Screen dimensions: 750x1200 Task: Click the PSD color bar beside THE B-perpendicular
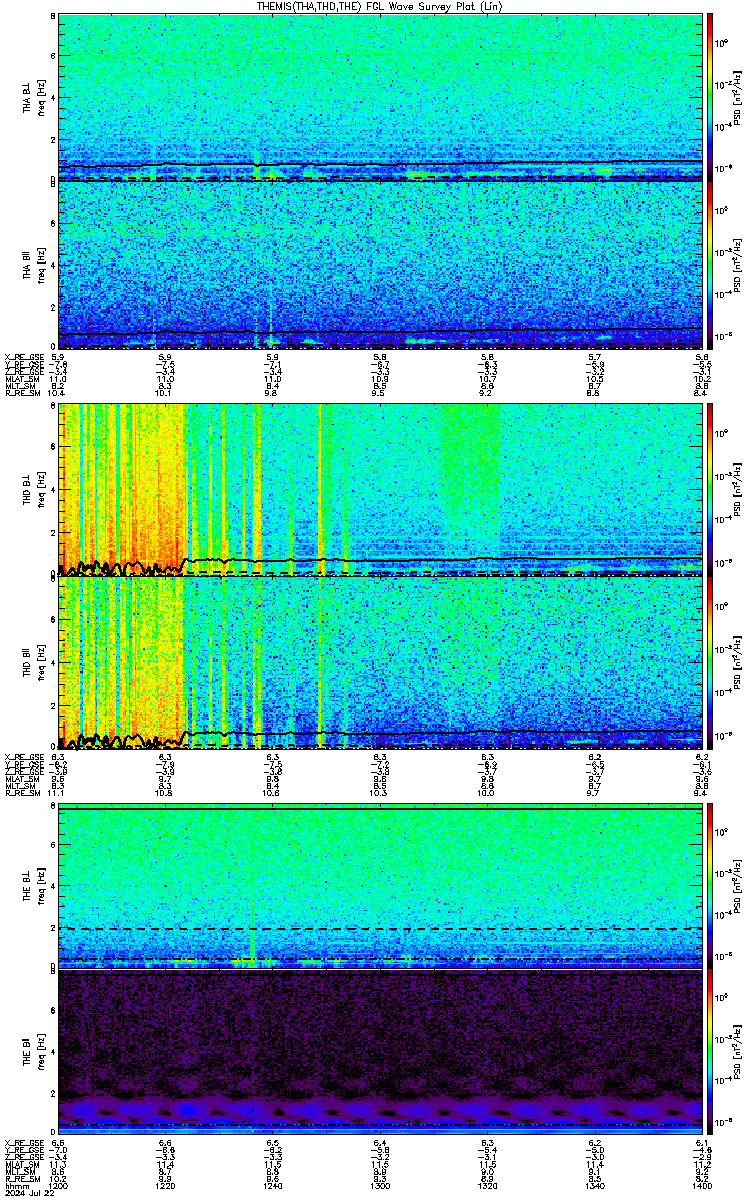[x=710, y=886]
